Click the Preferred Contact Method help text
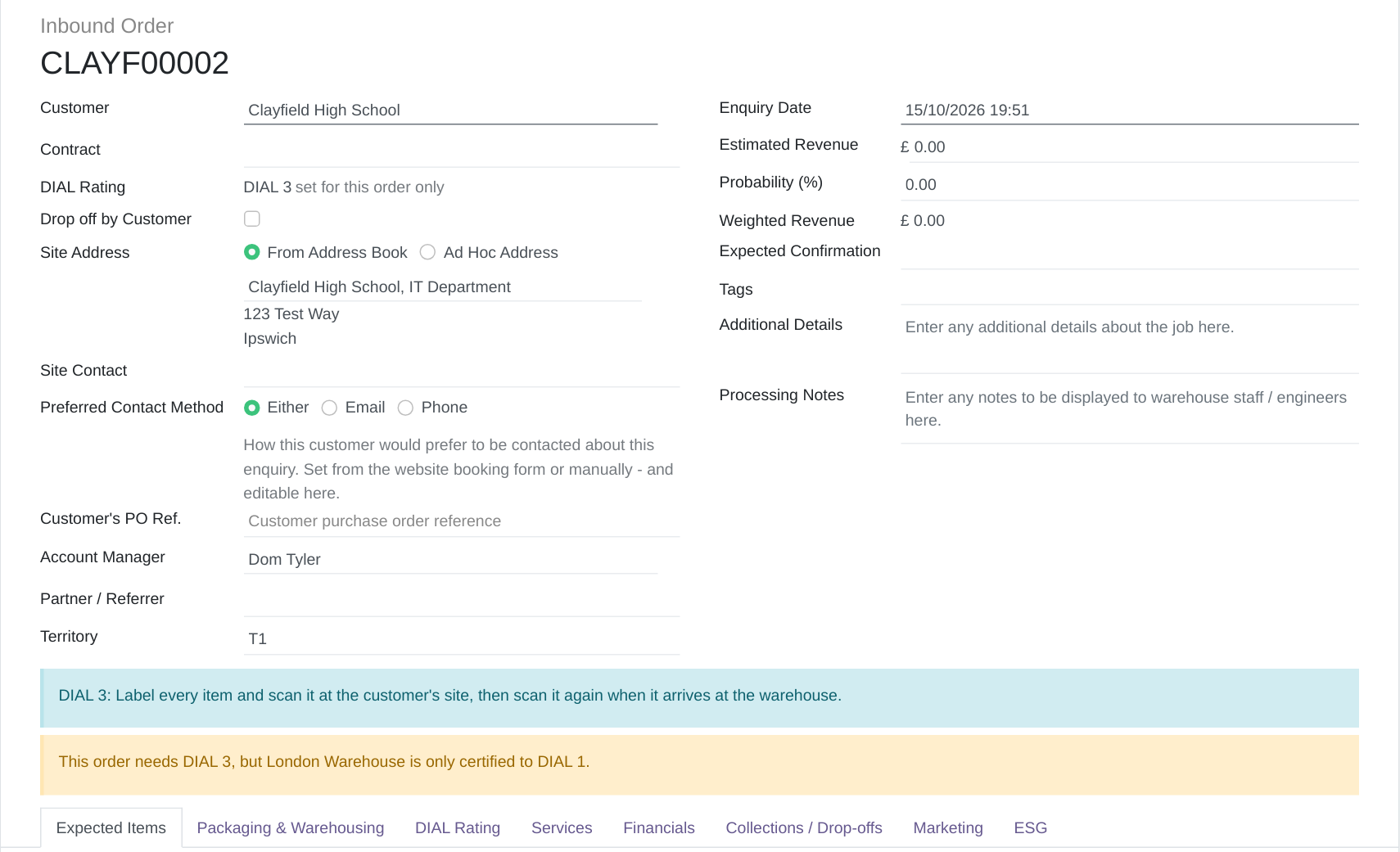This screenshot has height=852, width=1400. tap(458, 469)
